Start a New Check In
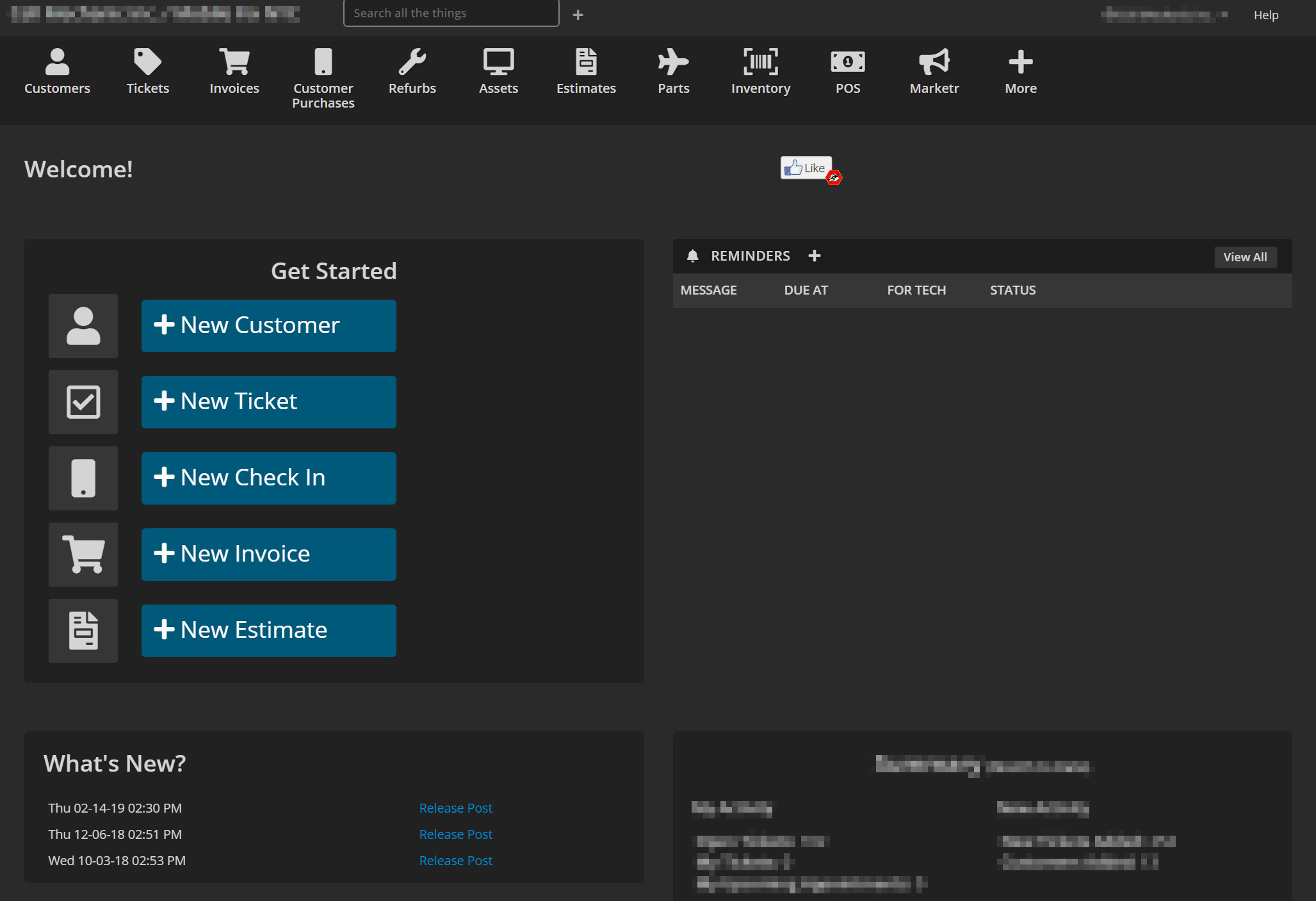 269,478
